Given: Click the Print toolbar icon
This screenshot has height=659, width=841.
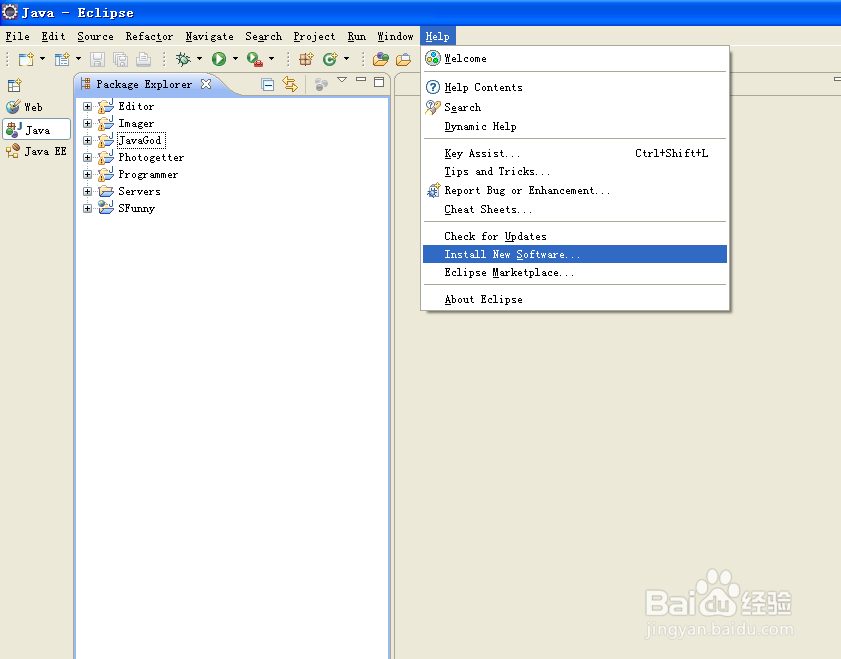Looking at the screenshot, I should [x=143, y=59].
